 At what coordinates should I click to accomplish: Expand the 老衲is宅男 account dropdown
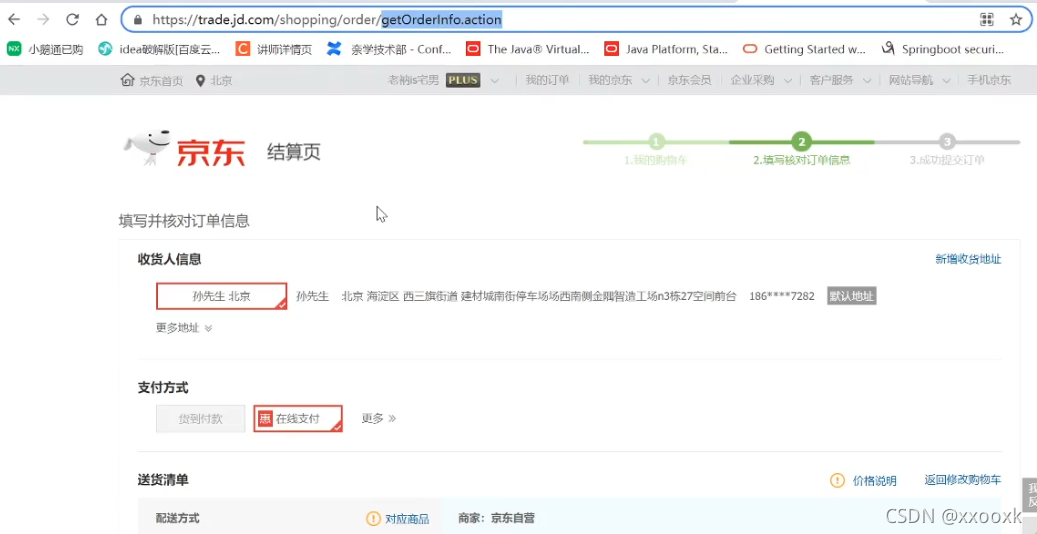(x=494, y=81)
